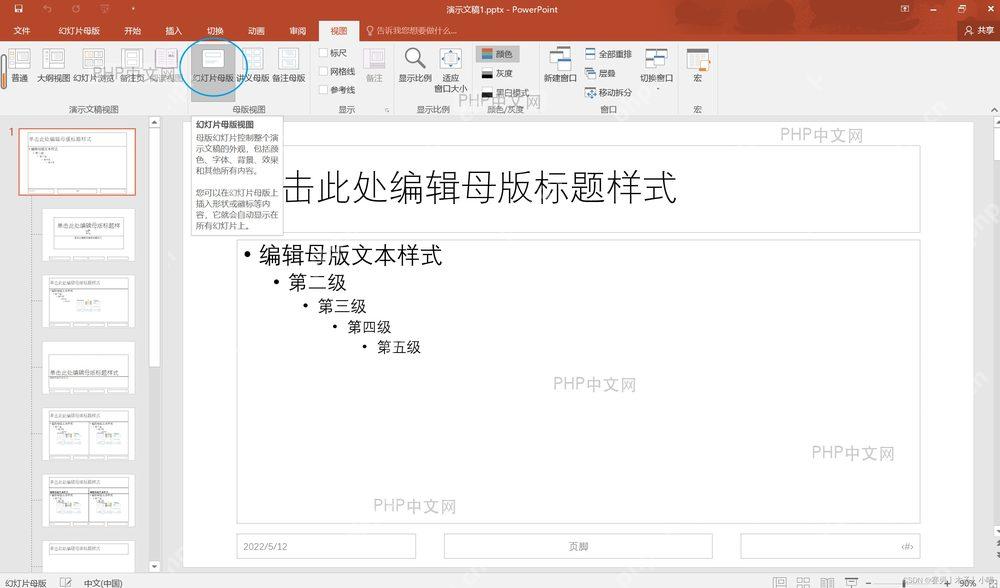This screenshot has height=588, width=1000.
Task: Switch to the Insert (插入) tab
Action: (x=173, y=31)
